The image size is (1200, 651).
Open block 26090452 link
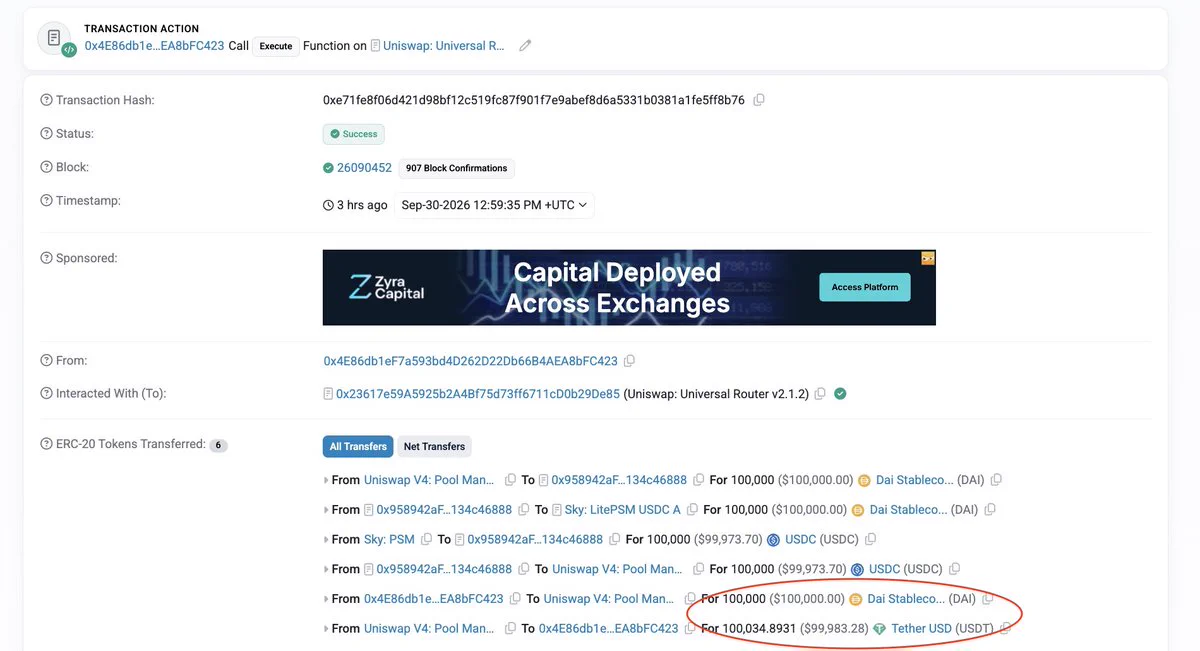point(364,168)
